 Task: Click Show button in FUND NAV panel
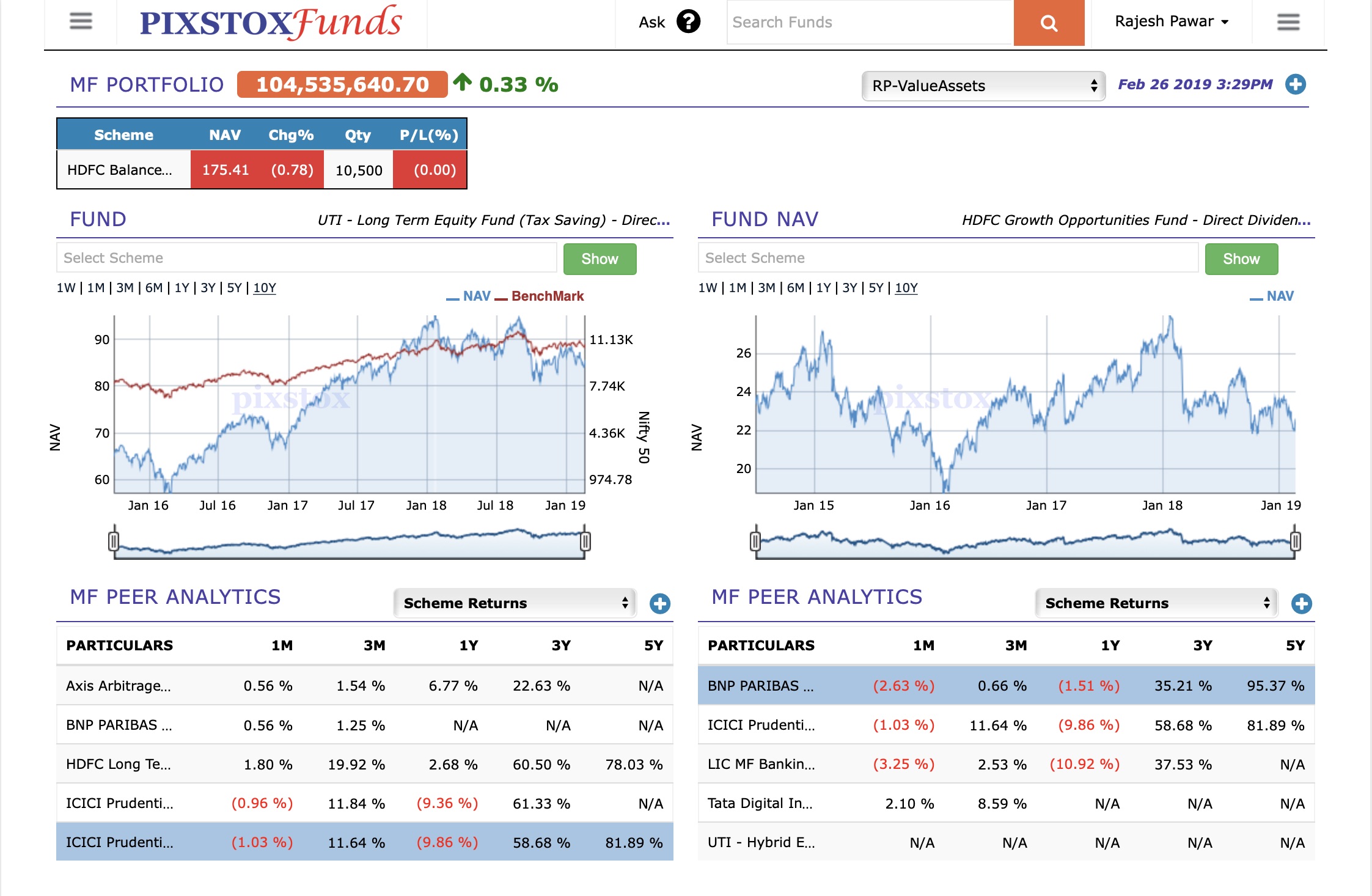(x=1241, y=259)
